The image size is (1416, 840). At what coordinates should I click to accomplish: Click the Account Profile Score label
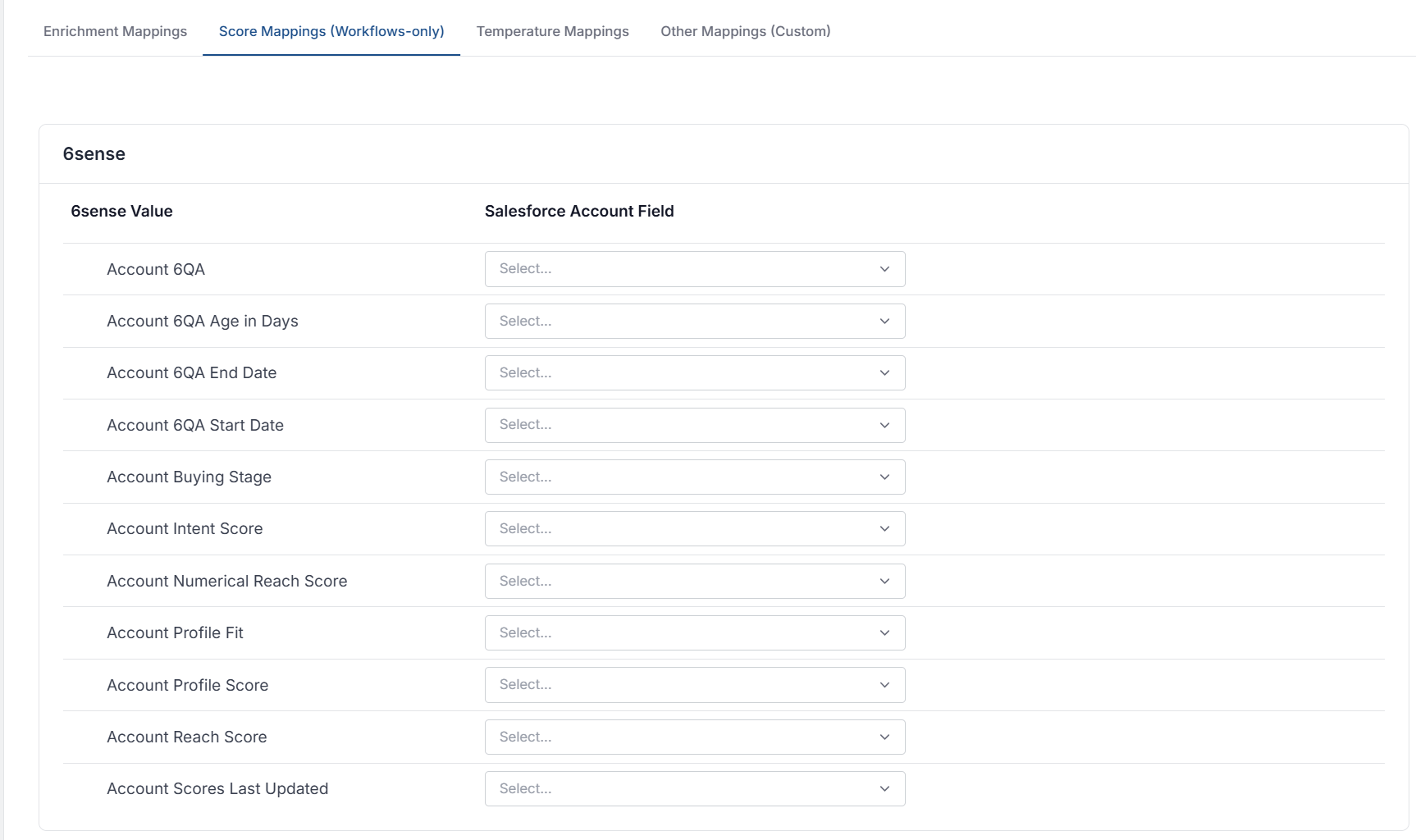188,685
